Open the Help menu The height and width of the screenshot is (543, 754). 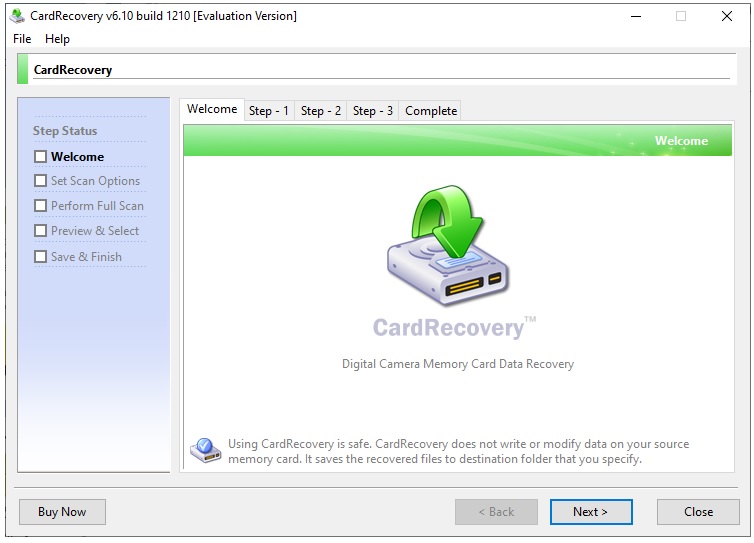tap(57, 39)
